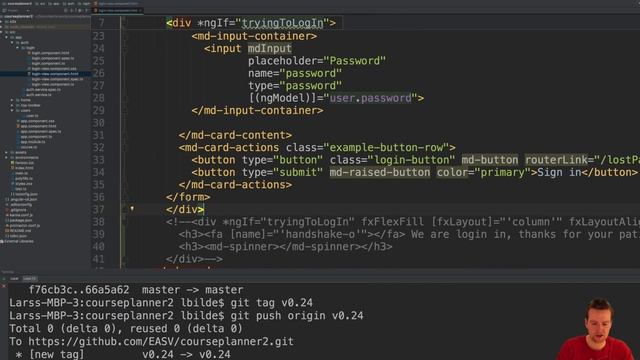Click the routerLink attribute on line 33
This screenshot has width=640, height=360.
point(557,160)
